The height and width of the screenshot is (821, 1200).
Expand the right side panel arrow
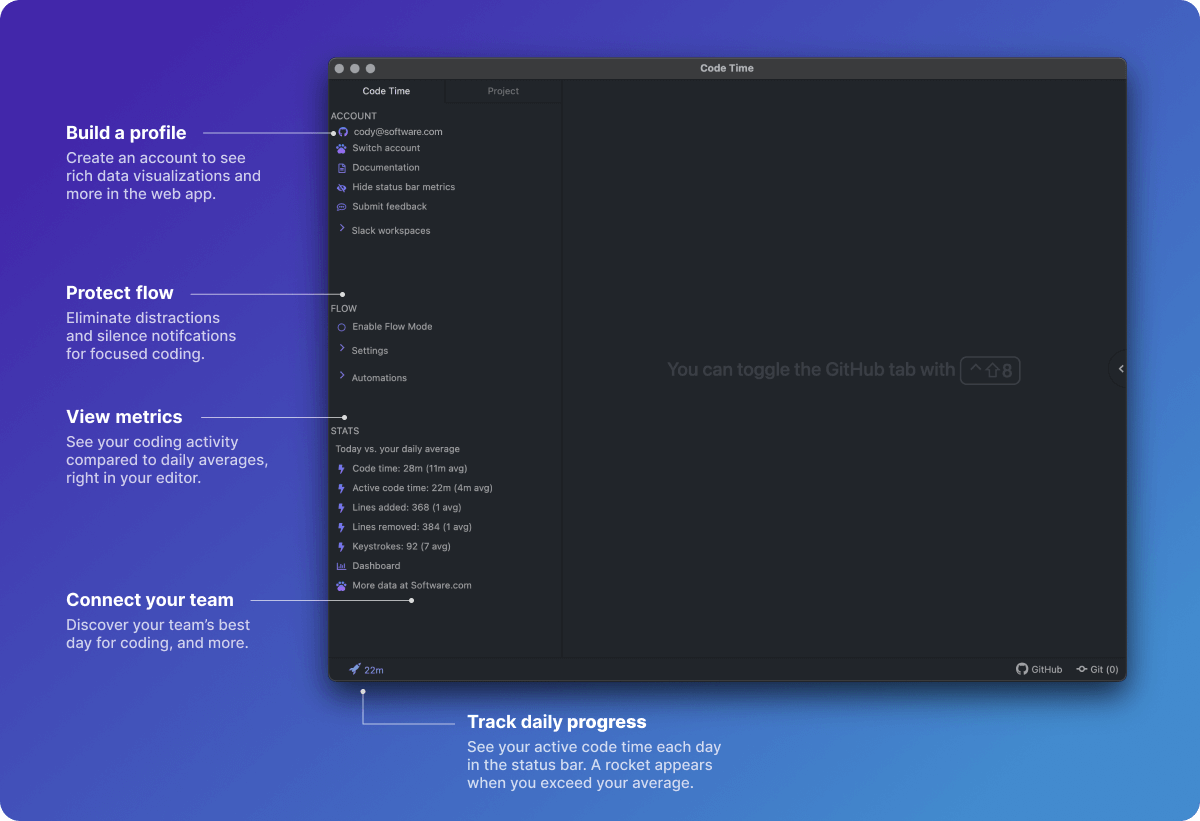1121,369
